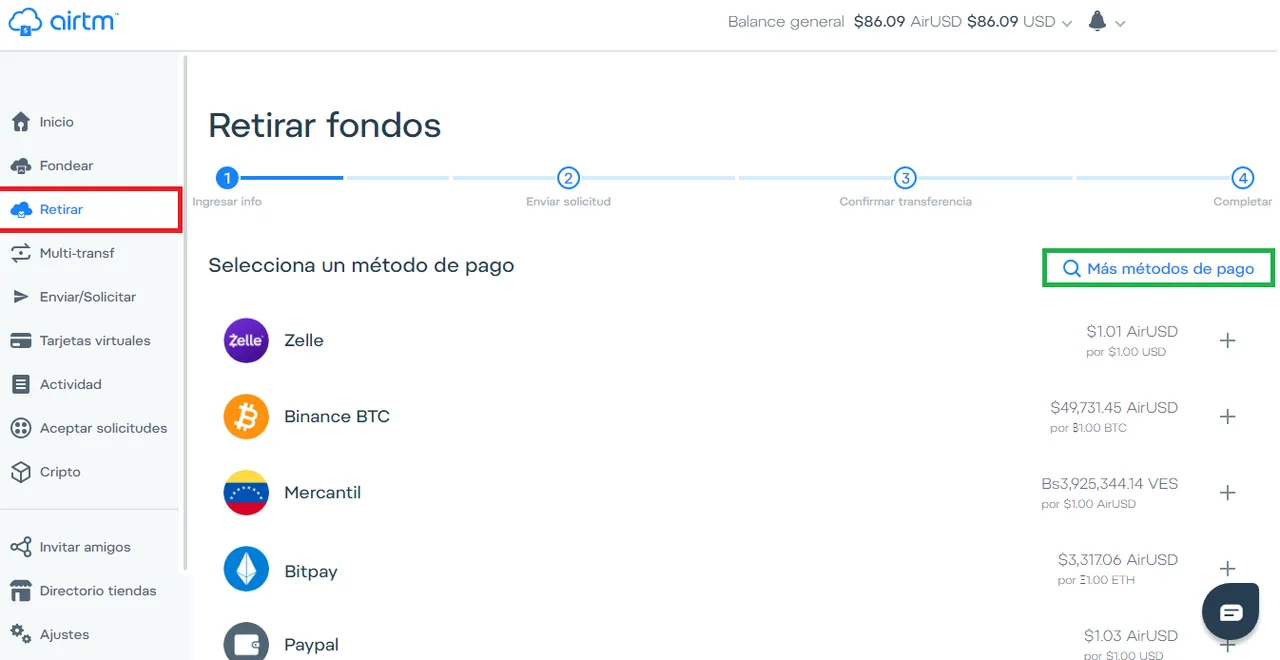
Task: Select the Mercantil method name
Action: [x=322, y=492]
